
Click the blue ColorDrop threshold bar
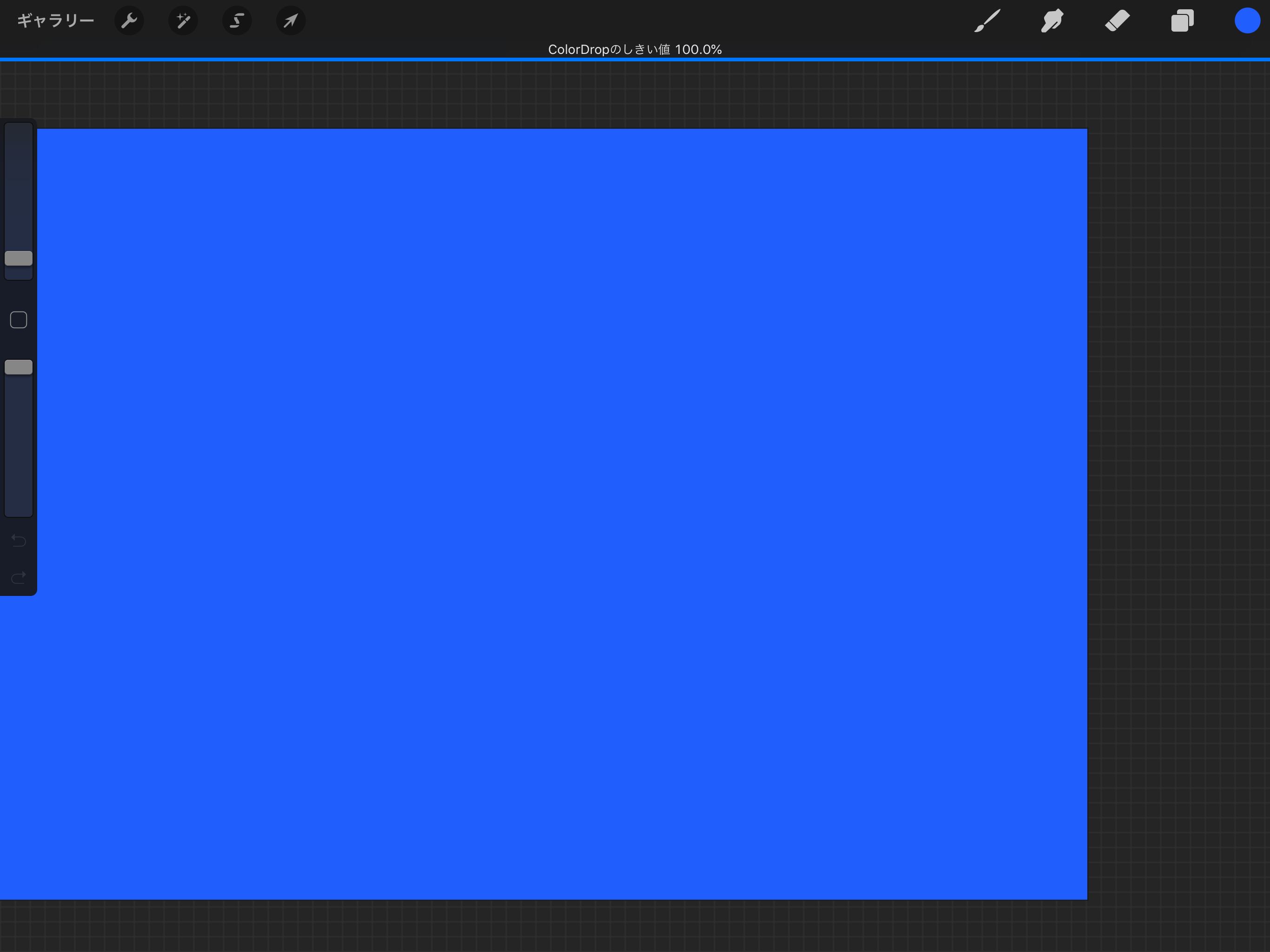click(x=635, y=59)
